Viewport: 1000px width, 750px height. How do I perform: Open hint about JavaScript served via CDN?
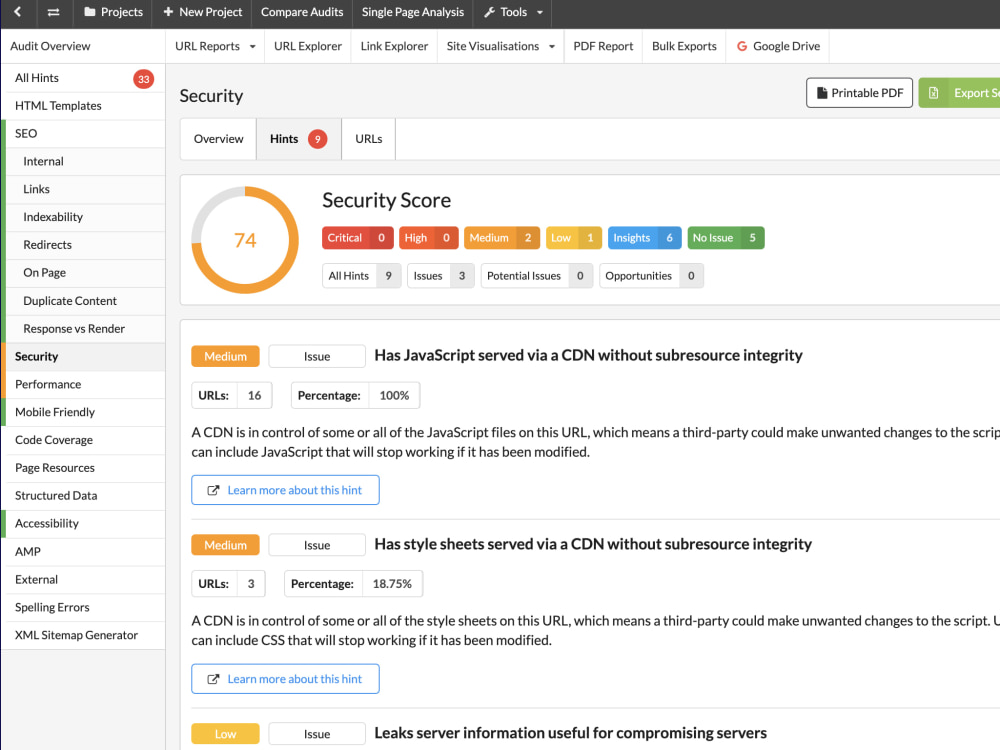click(588, 355)
